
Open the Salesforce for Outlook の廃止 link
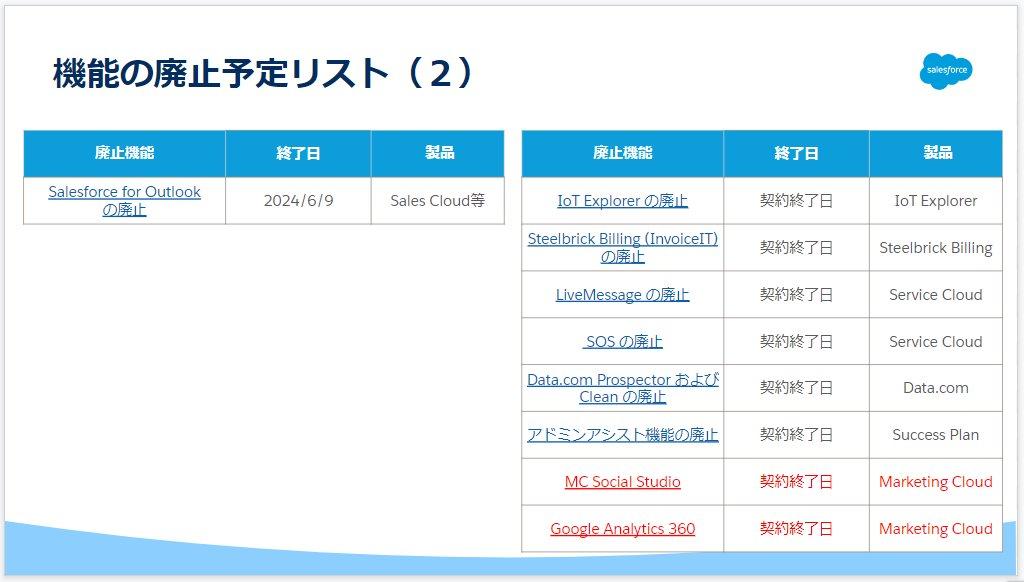[x=124, y=201]
